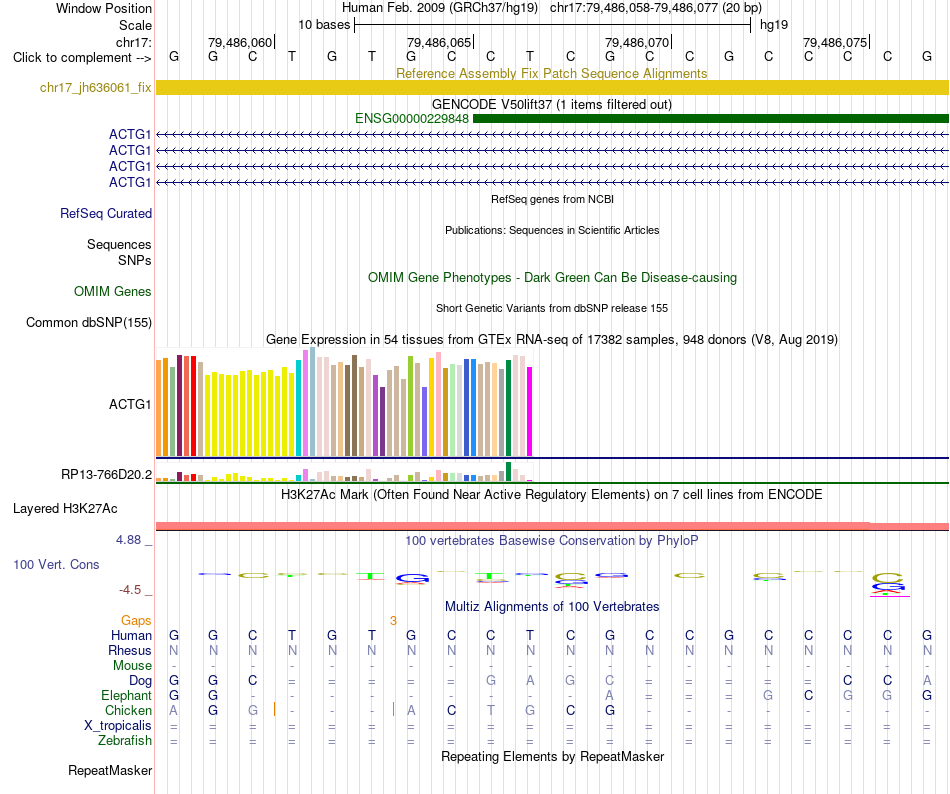Click the 79,486,065 position tick label
The height and width of the screenshot is (794, 950).
[x=439, y=42]
